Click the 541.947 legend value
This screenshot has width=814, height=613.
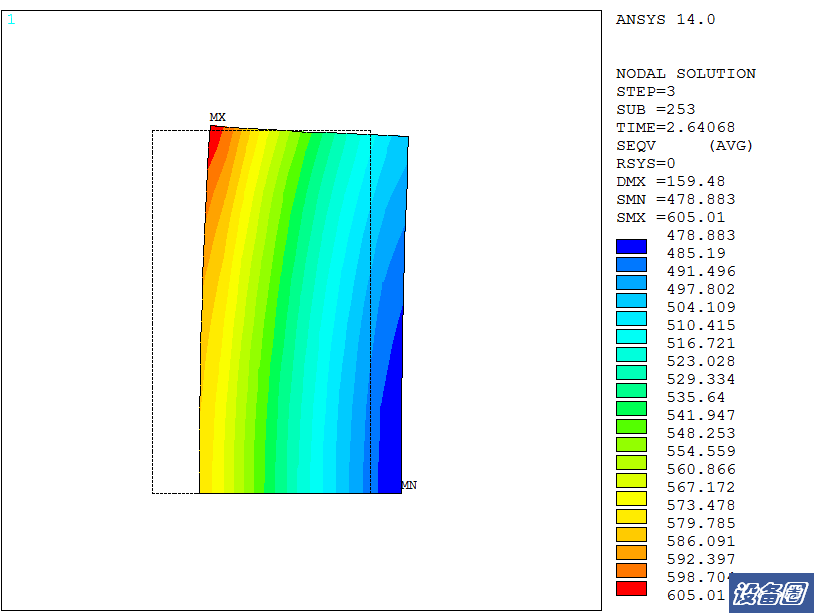[700, 416]
